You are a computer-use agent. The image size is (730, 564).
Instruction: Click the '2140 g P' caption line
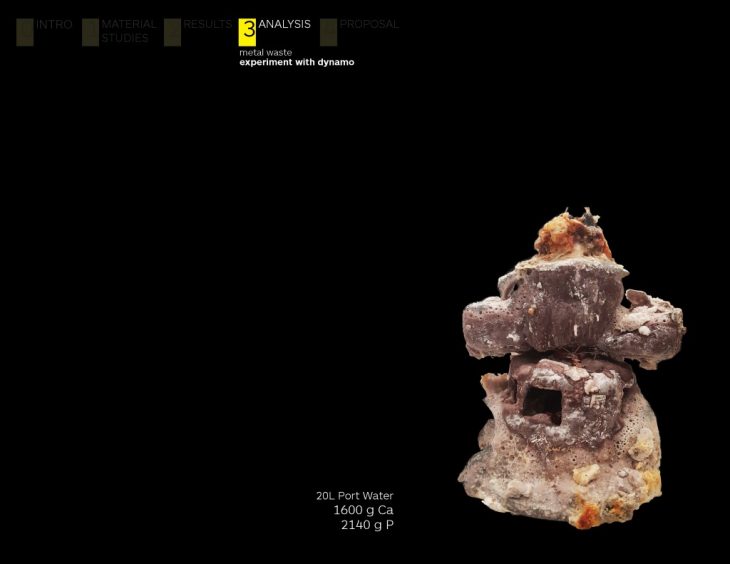click(x=366, y=525)
